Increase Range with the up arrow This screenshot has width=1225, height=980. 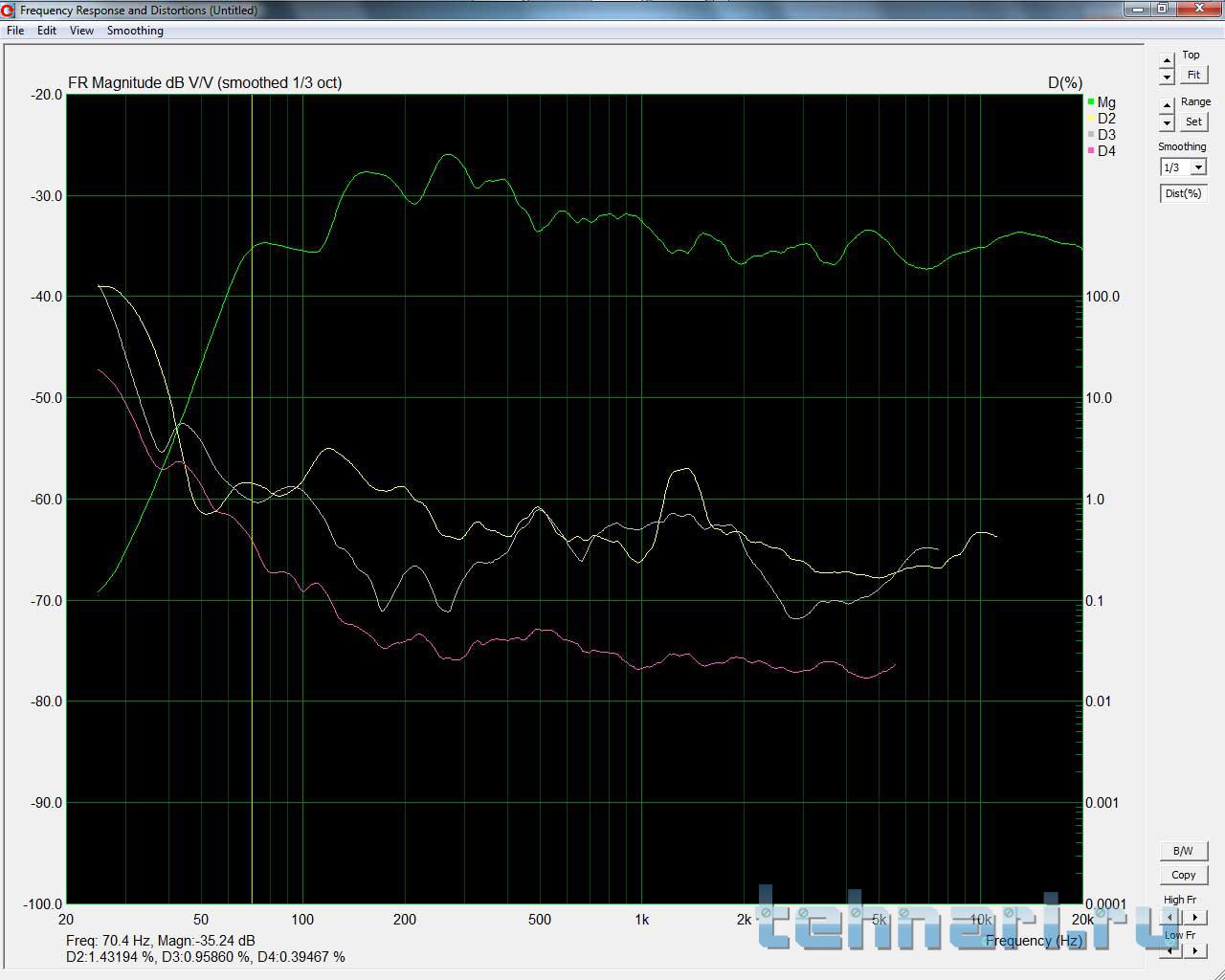1167,104
